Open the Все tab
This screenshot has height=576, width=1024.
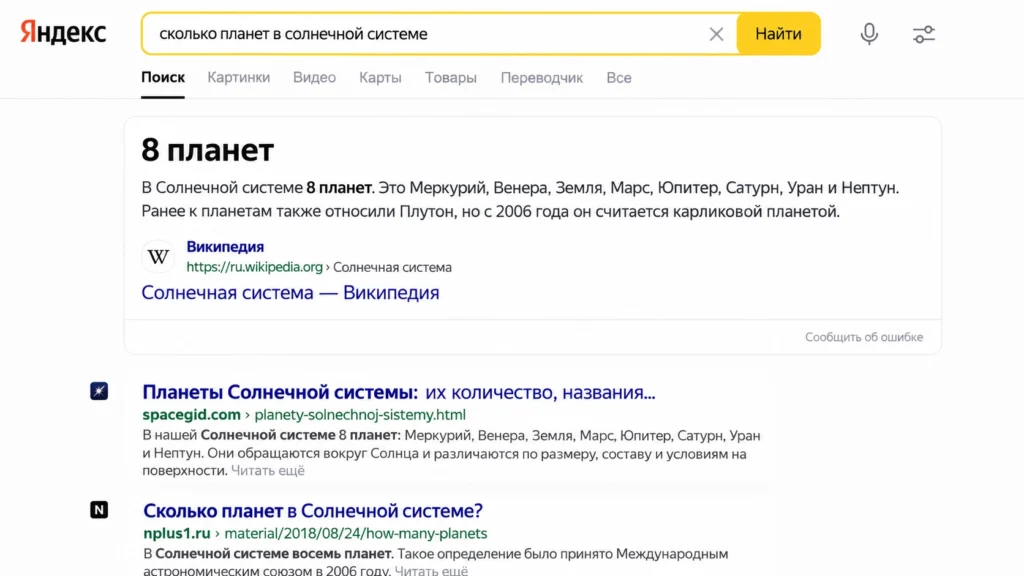(x=618, y=78)
